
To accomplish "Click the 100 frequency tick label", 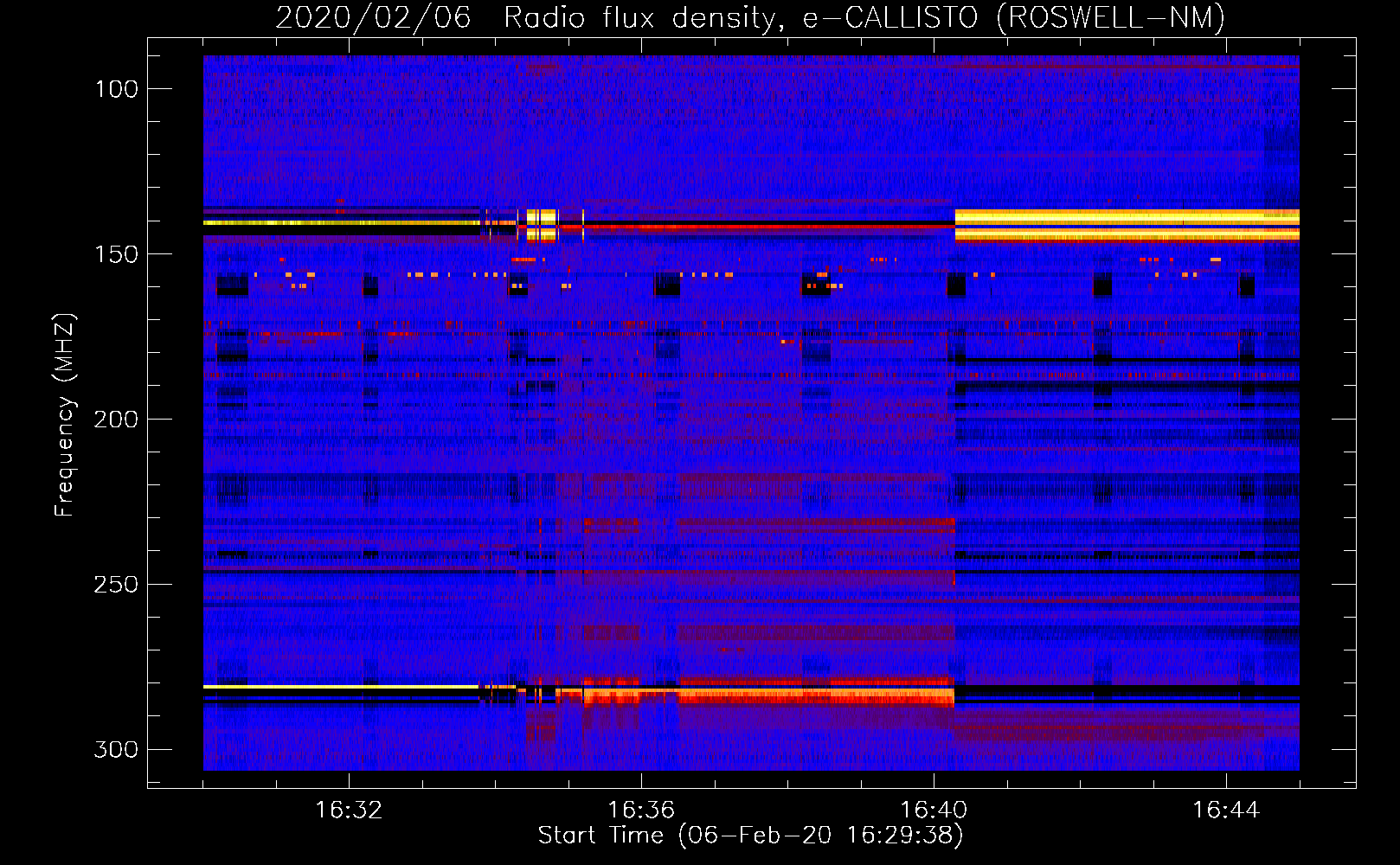I will click(x=117, y=89).
